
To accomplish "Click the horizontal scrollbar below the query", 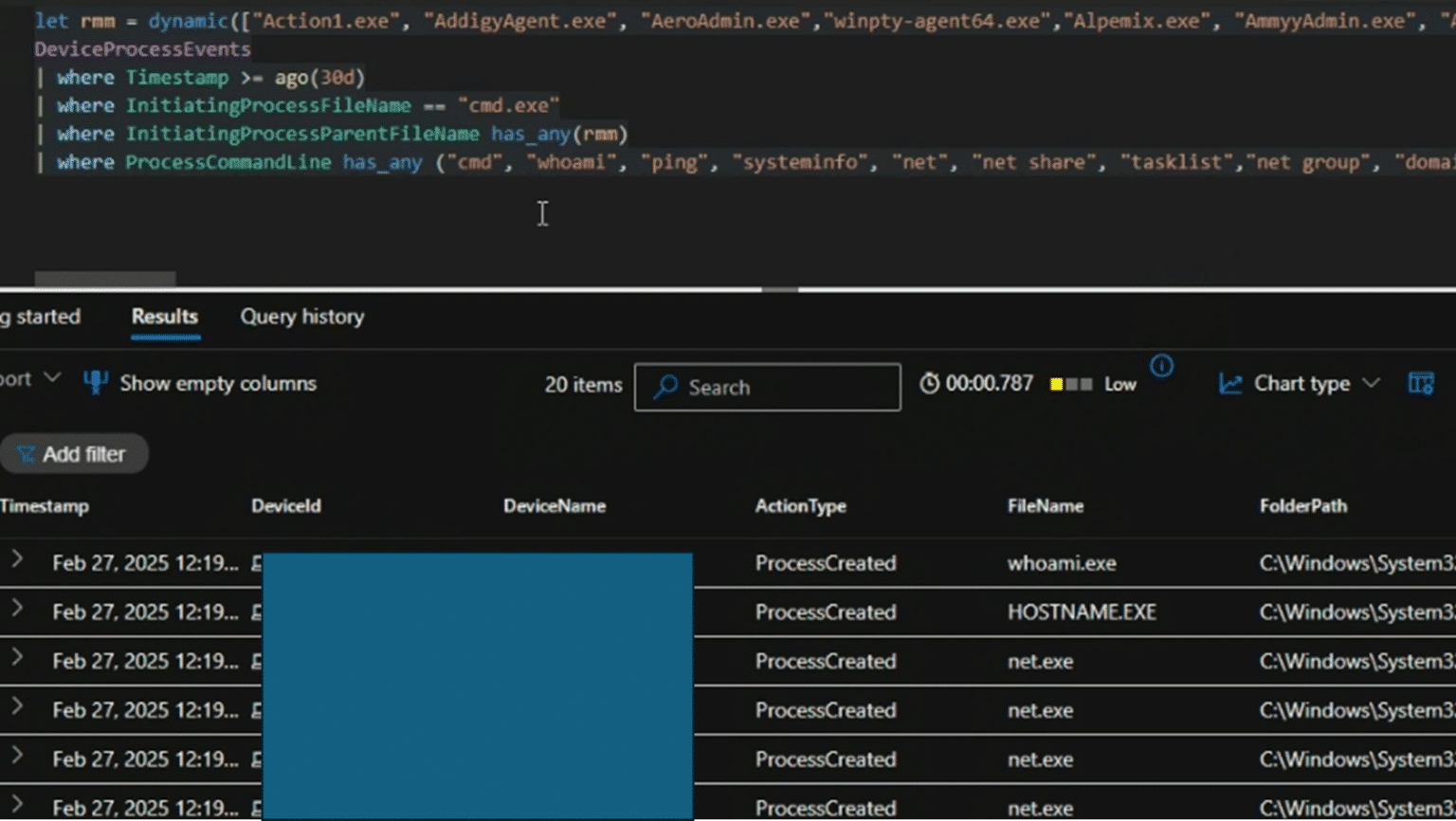I will [104, 278].
